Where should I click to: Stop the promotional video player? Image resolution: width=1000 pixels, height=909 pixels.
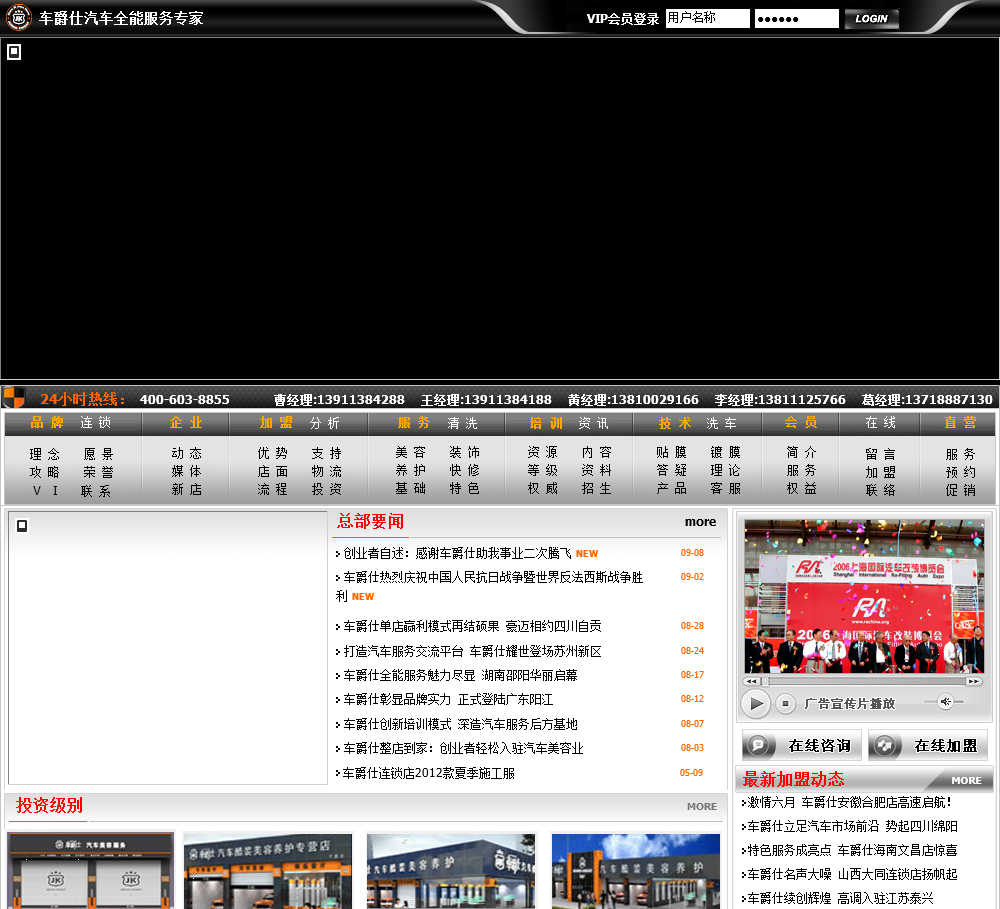(x=786, y=704)
